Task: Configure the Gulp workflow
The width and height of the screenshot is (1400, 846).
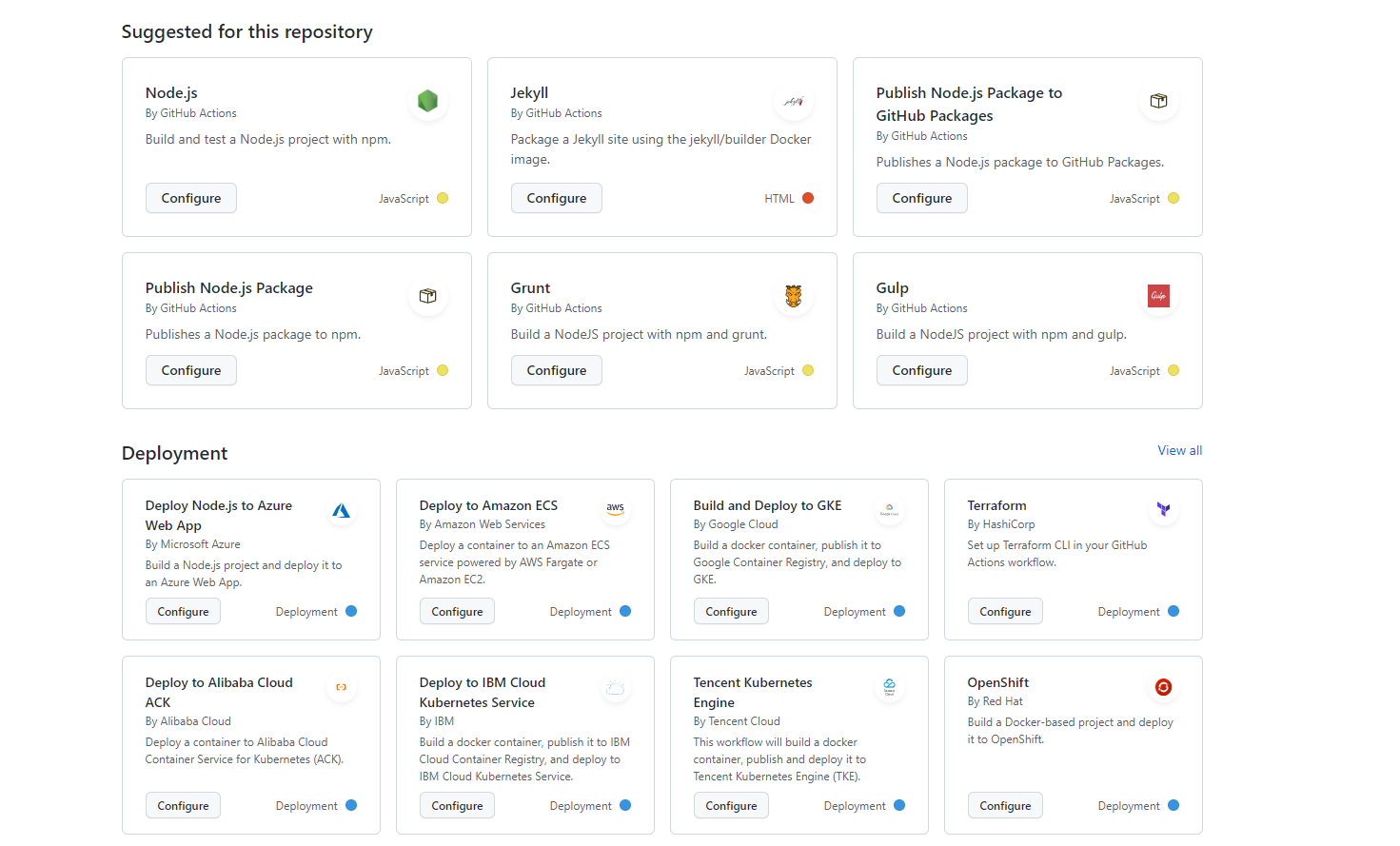Action: click(922, 370)
